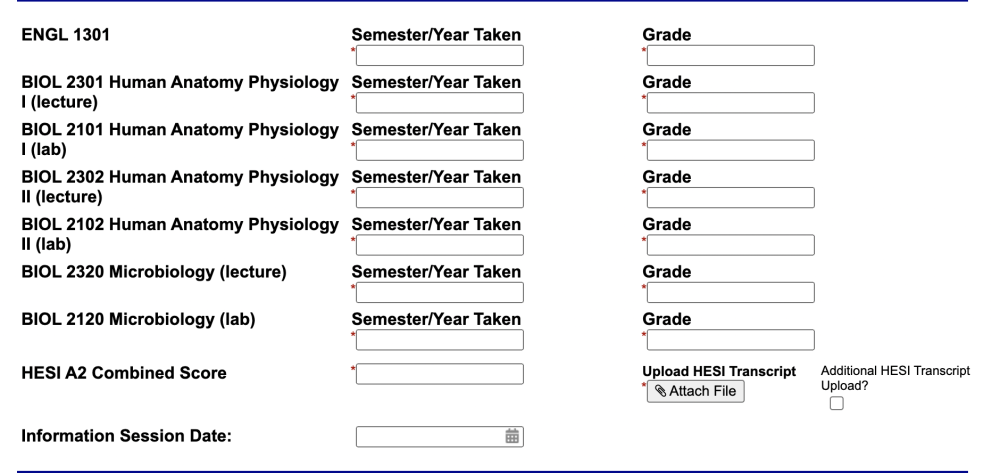Screen dimensions: 1000x473
Task: Click the Information Session Date input field
Action: pyautogui.click(x=439, y=437)
